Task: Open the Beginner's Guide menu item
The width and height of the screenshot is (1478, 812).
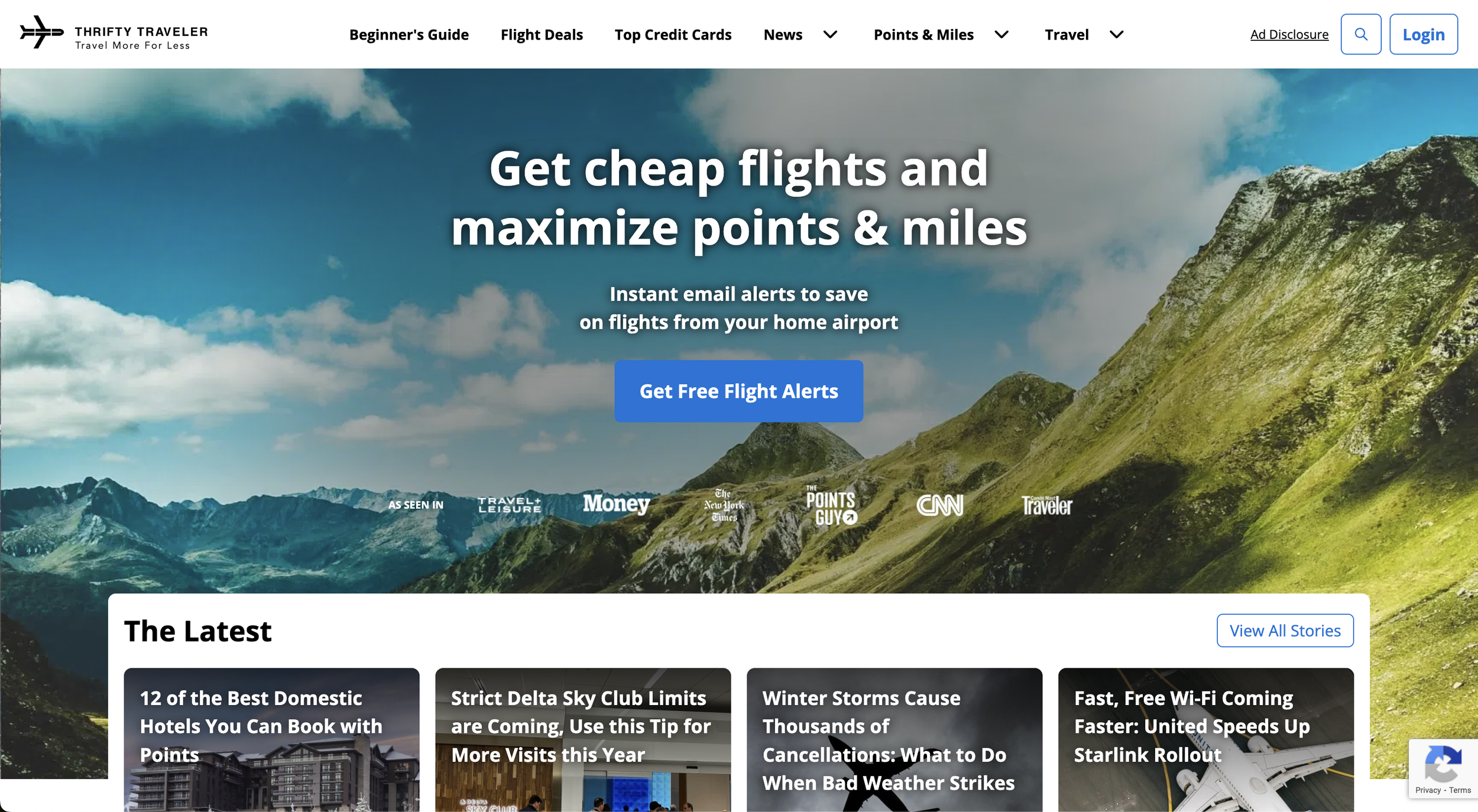Action: click(x=409, y=35)
